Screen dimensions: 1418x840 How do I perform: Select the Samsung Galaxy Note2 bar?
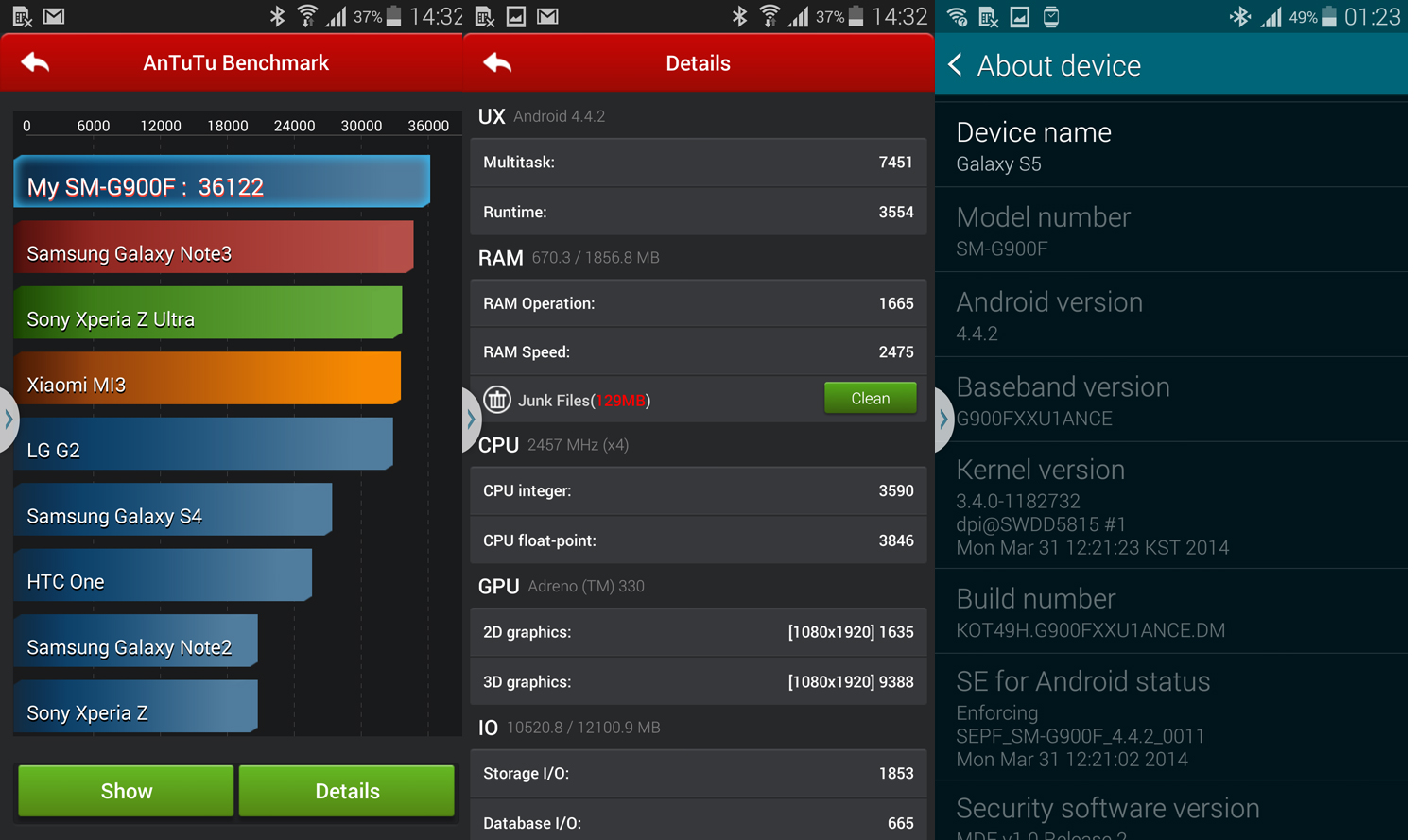[136, 641]
